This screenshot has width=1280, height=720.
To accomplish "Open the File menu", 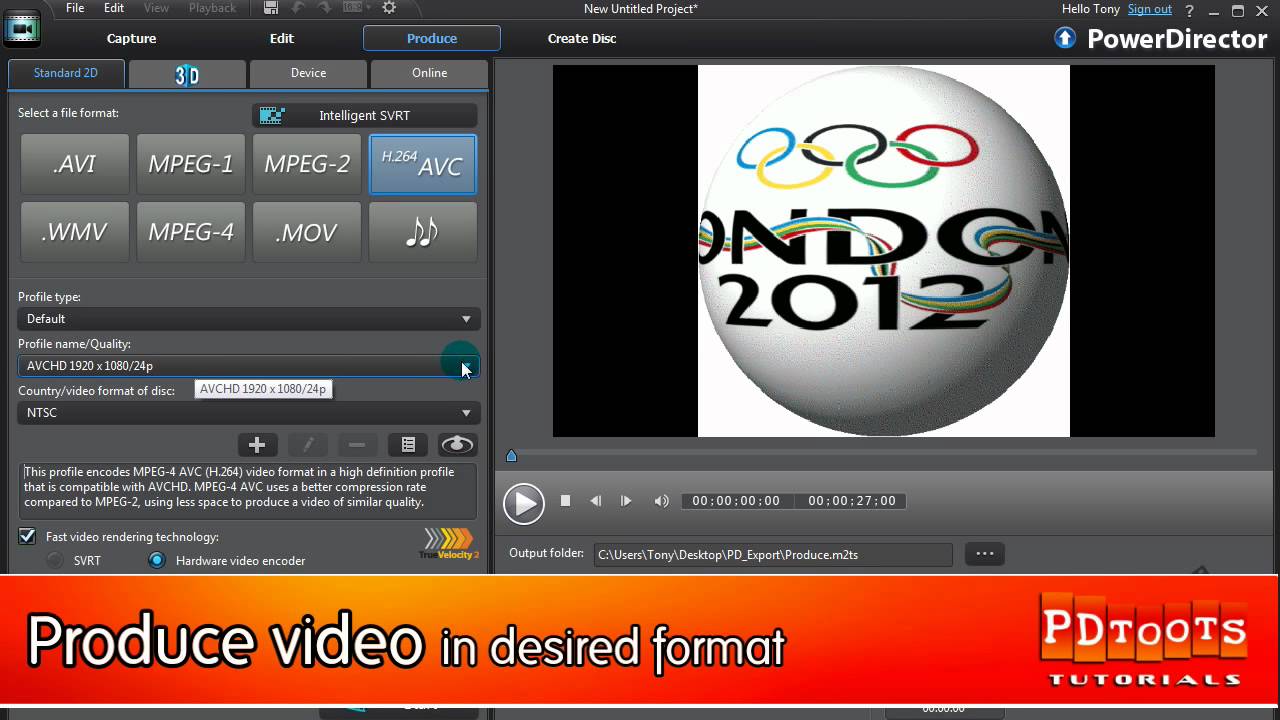I will pyautogui.click(x=75, y=8).
